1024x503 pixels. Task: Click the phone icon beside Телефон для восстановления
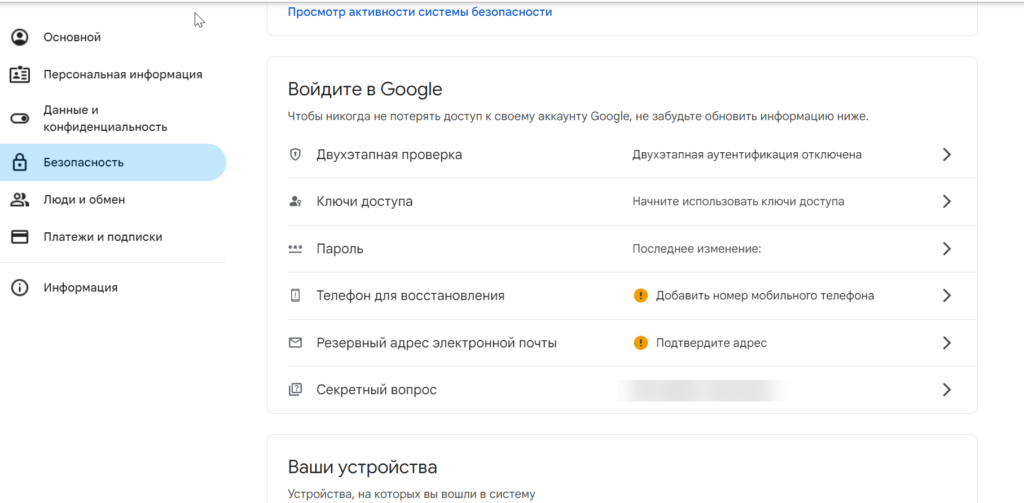295,296
